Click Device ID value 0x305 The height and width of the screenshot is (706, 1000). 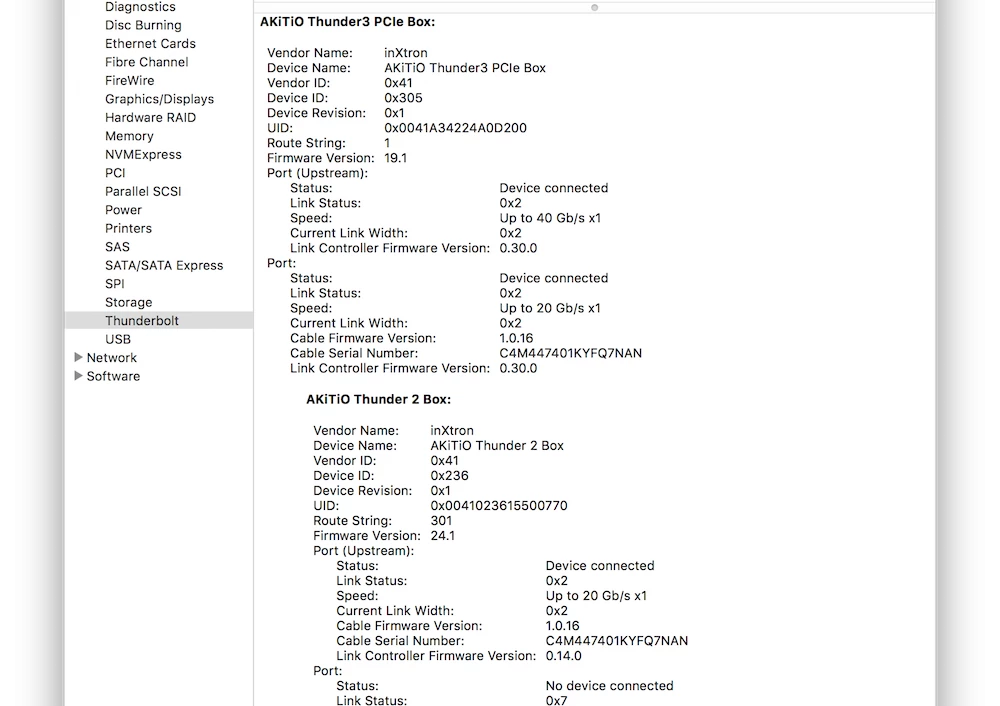(403, 98)
